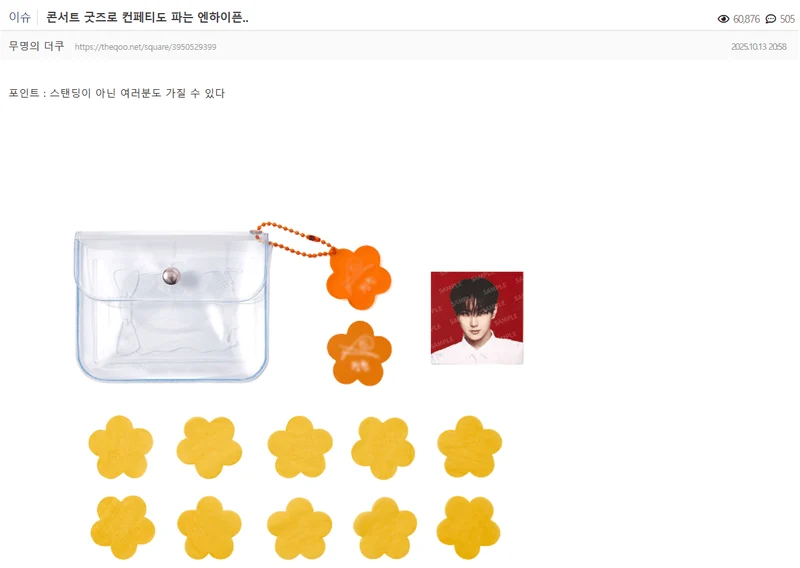
Task: Click the transparent PVC pouch image
Action: (x=172, y=305)
